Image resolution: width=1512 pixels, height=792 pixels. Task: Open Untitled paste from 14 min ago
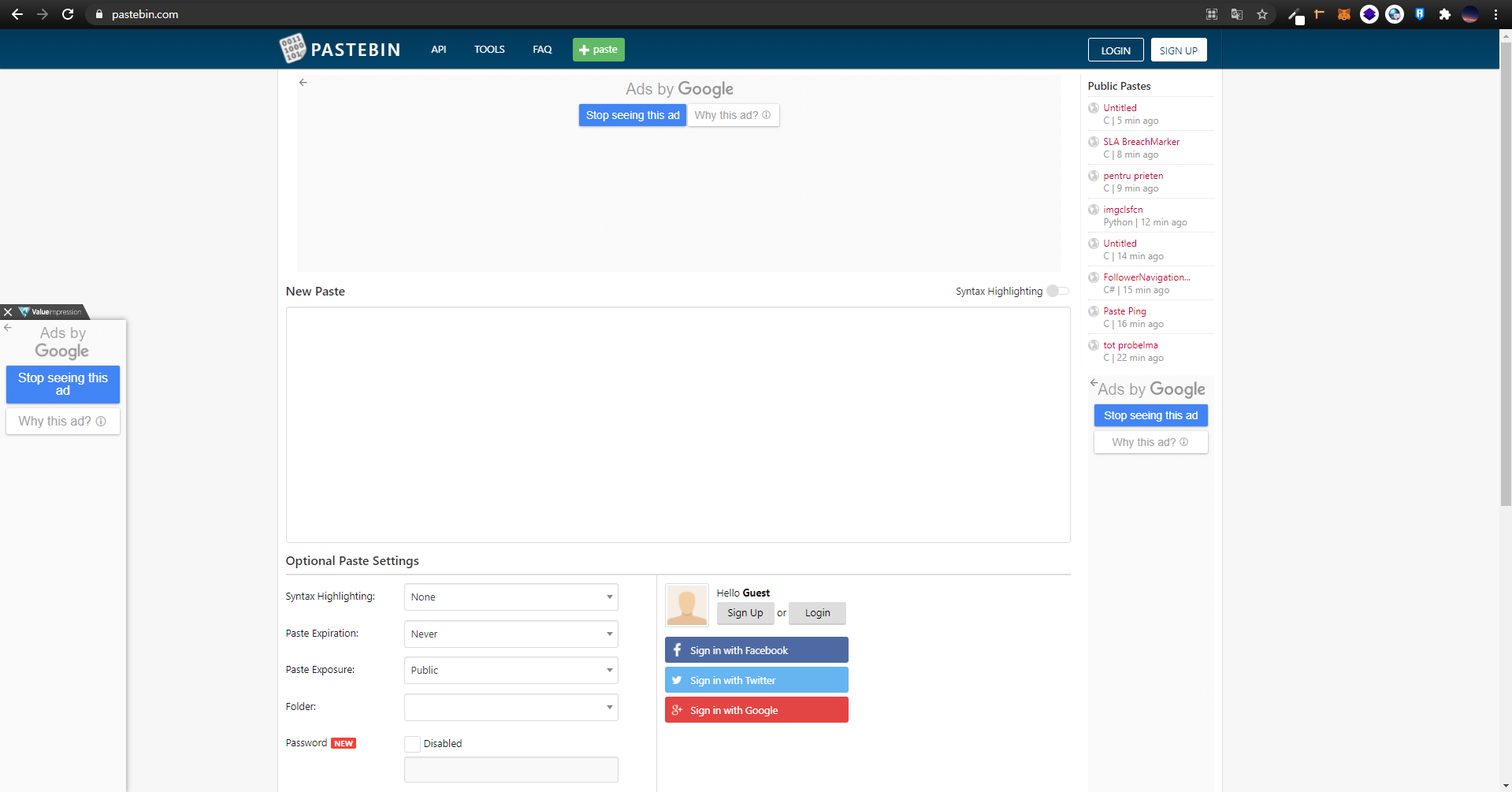point(1120,244)
